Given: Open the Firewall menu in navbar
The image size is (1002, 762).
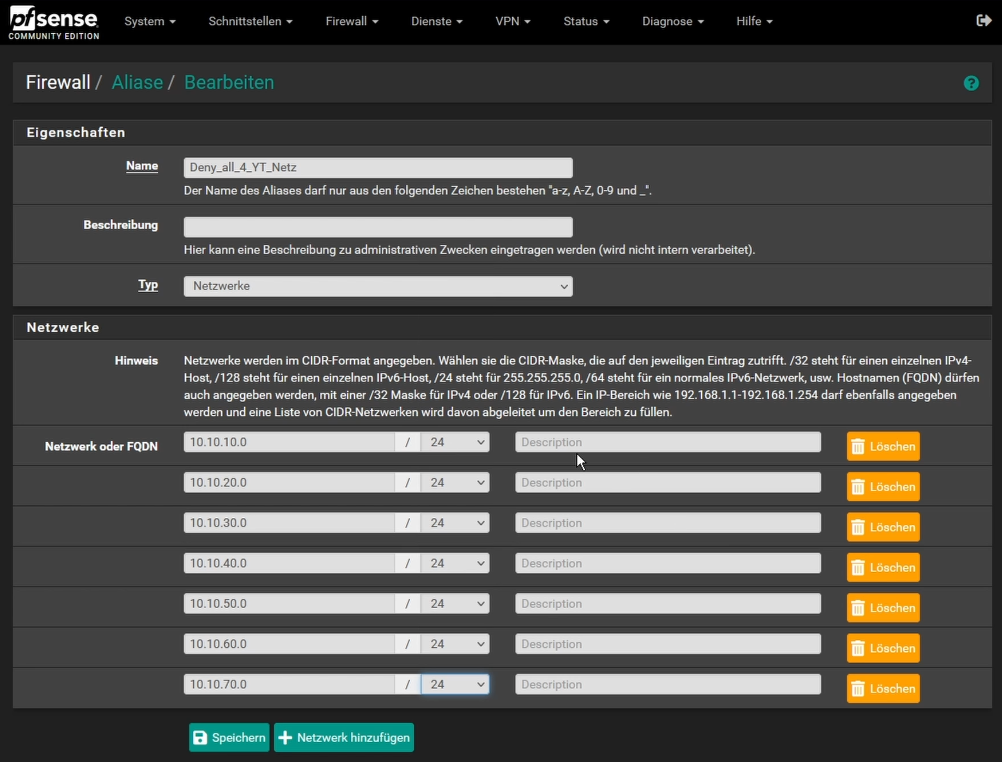Looking at the screenshot, I should click(352, 21).
